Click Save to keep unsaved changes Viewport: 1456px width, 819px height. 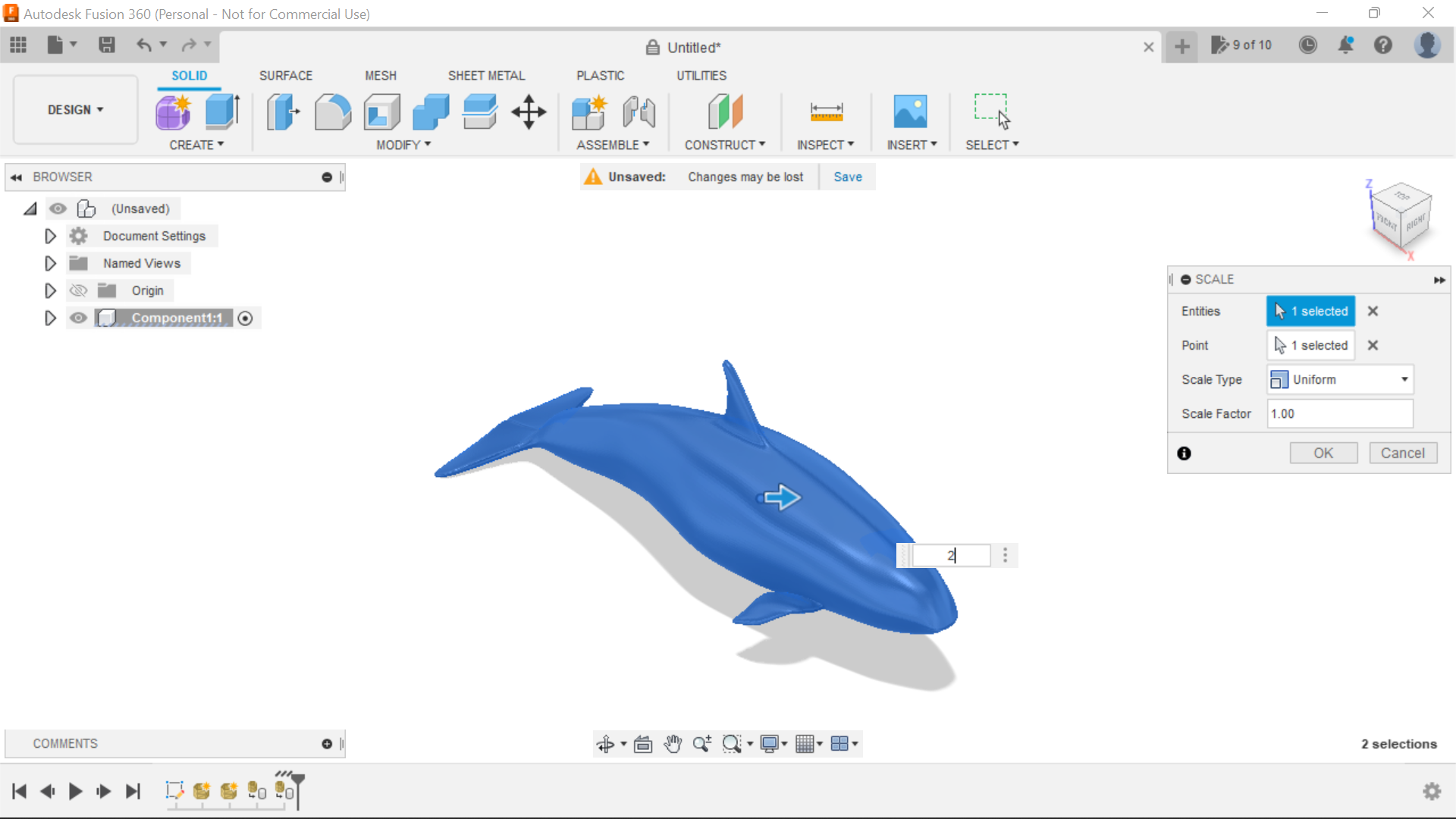tap(847, 177)
